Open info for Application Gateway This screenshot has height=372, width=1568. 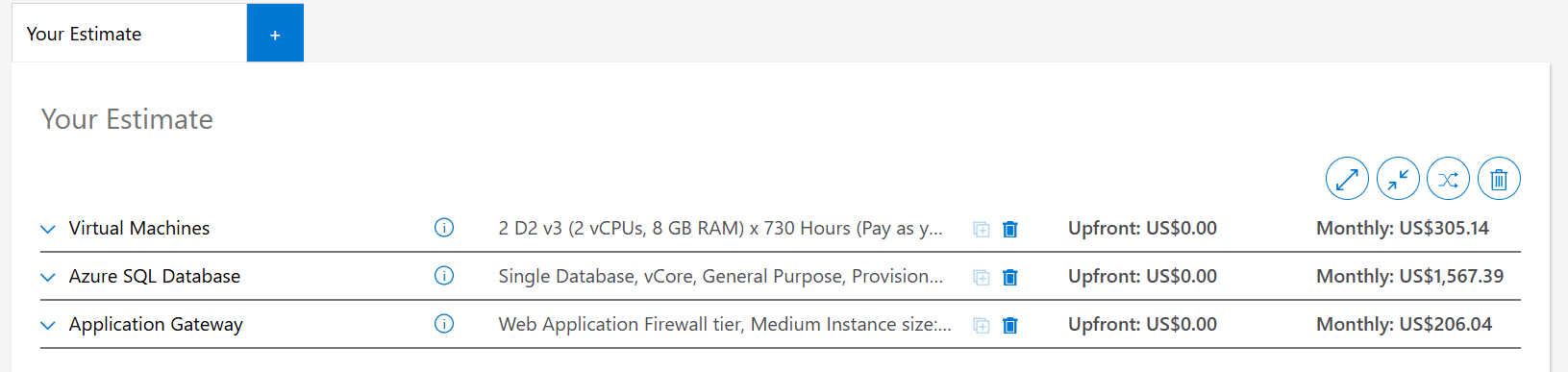pos(444,324)
